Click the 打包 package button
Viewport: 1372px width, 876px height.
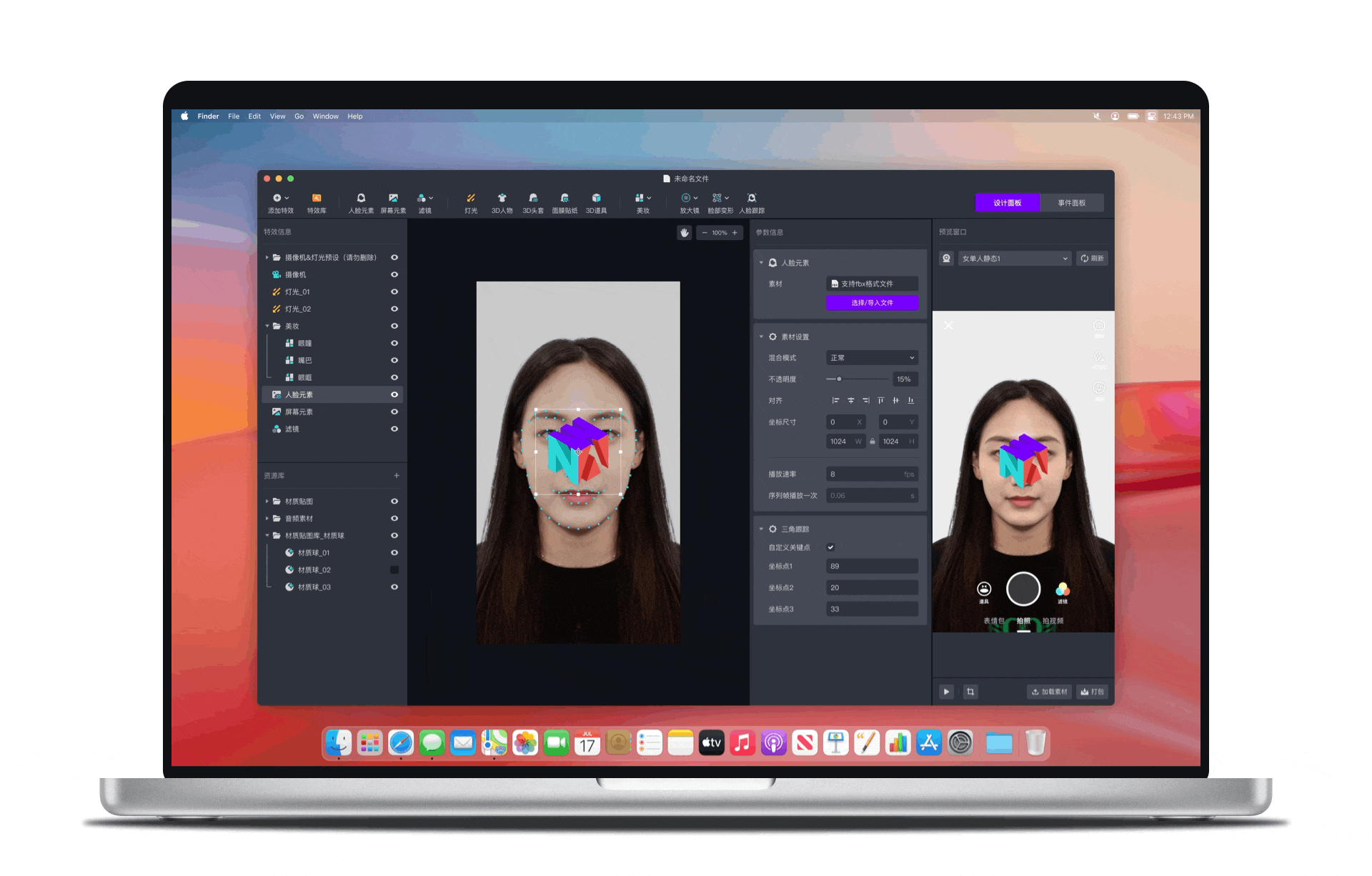1093,692
